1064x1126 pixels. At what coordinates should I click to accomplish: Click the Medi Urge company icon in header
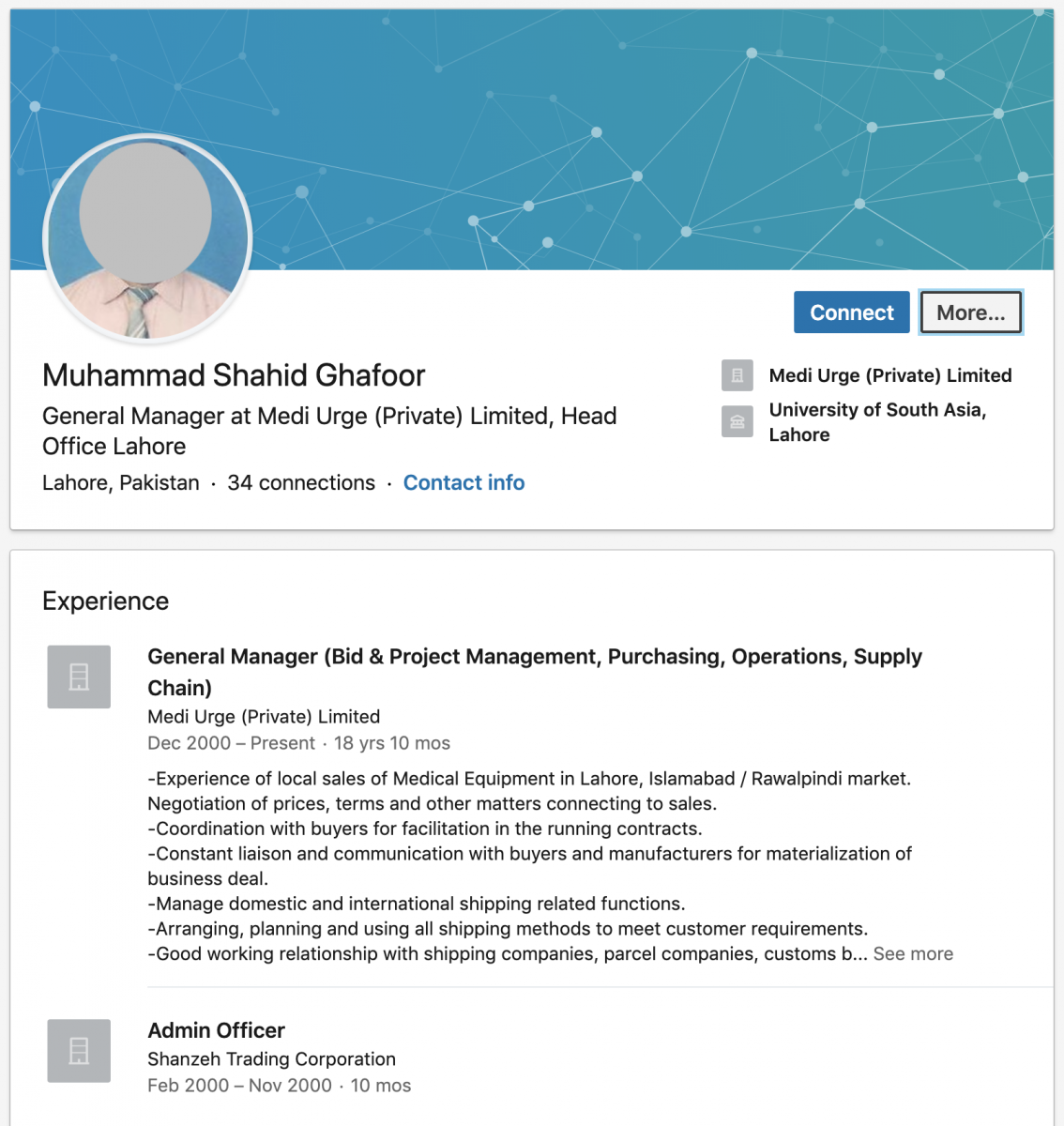[737, 375]
